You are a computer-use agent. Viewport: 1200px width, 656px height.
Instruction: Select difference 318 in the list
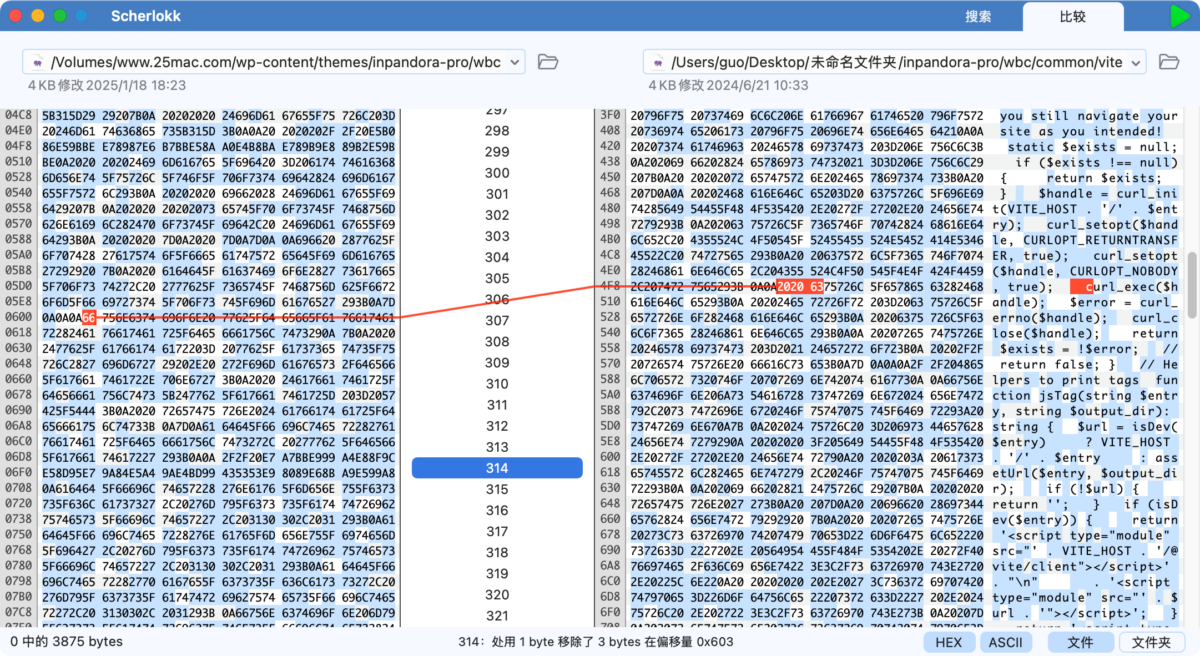point(497,552)
